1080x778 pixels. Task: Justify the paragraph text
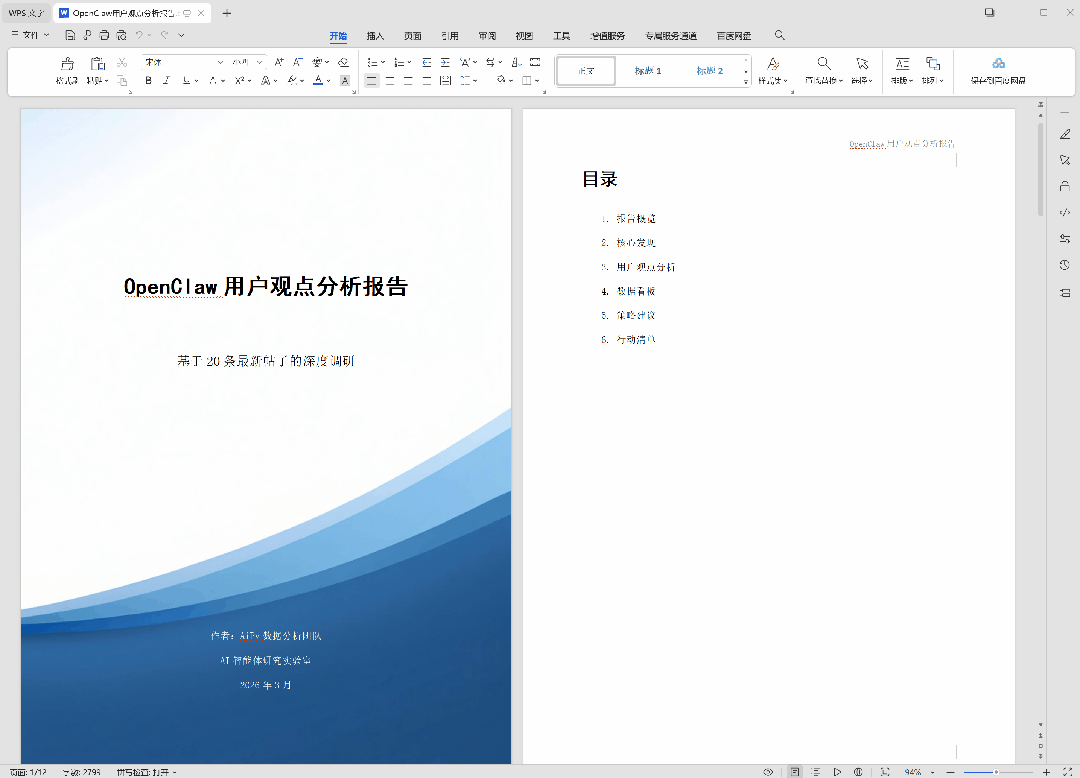pos(427,81)
